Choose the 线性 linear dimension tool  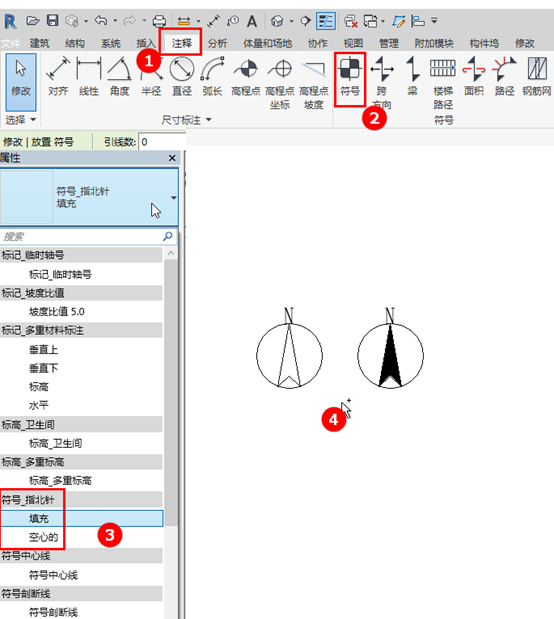pyautogui.click(x=88, y=77)
